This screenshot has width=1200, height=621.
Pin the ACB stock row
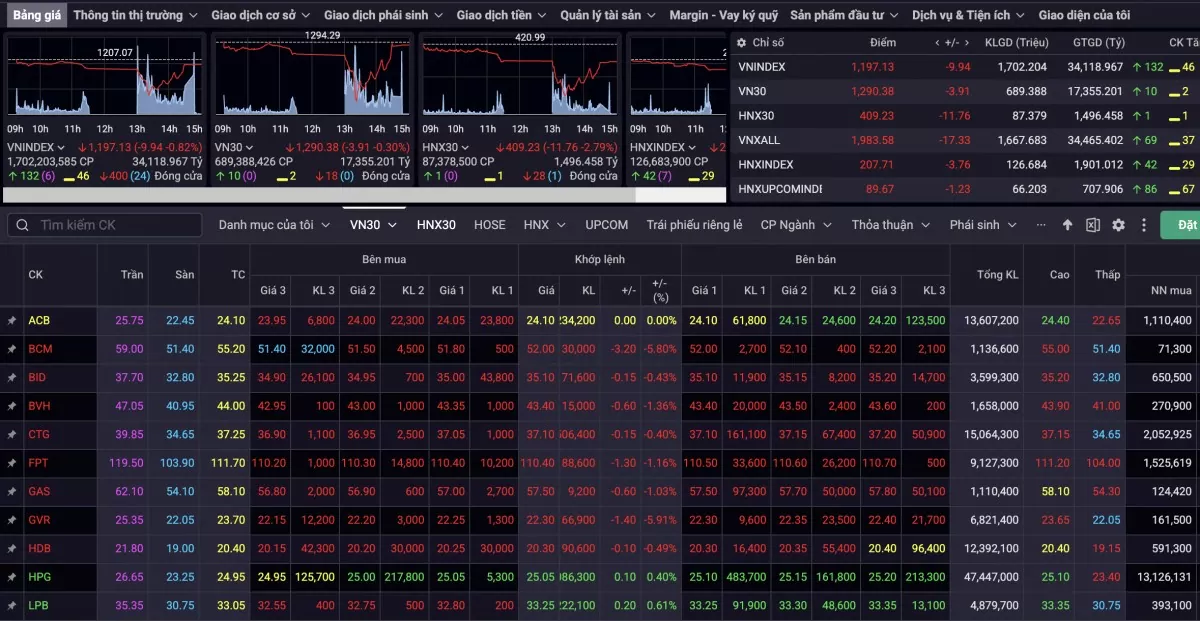[x=12, y=321]
